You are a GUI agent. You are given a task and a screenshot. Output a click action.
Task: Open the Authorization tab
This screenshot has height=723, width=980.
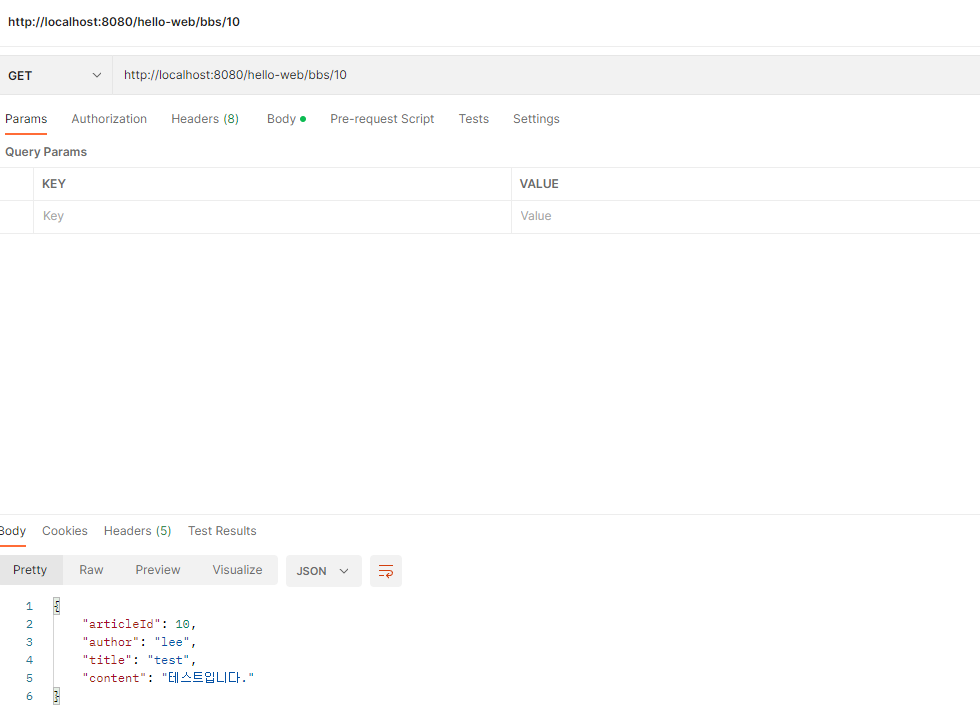point(109,119)
